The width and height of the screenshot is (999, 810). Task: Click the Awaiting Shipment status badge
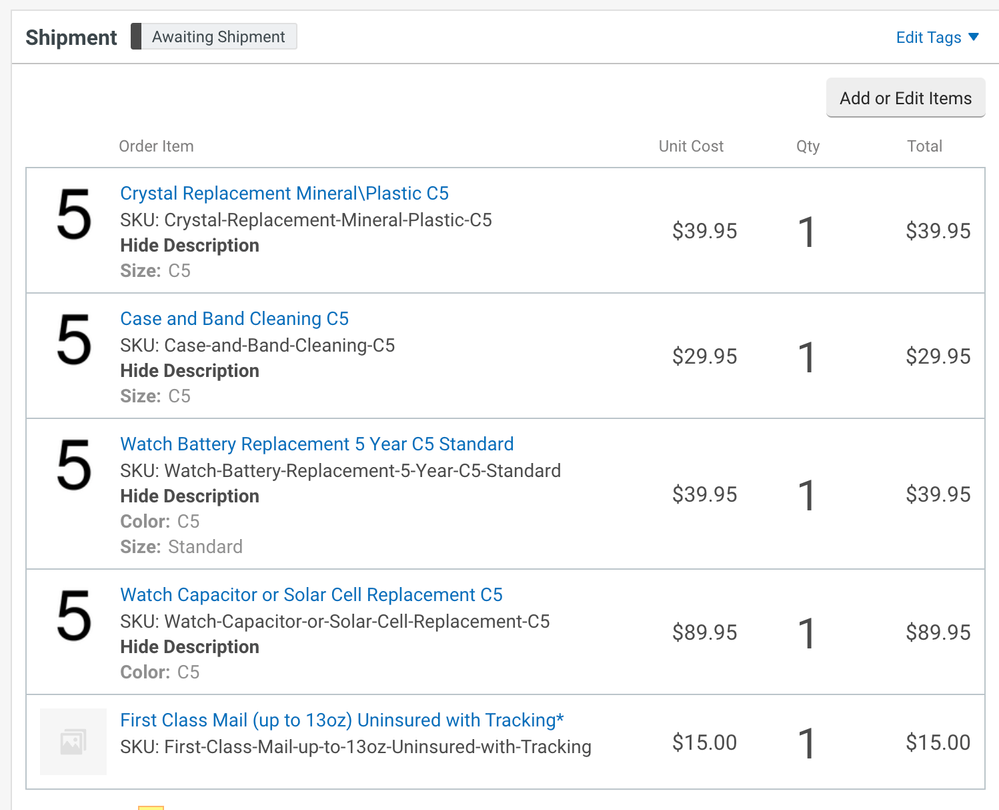click(218, 37)
